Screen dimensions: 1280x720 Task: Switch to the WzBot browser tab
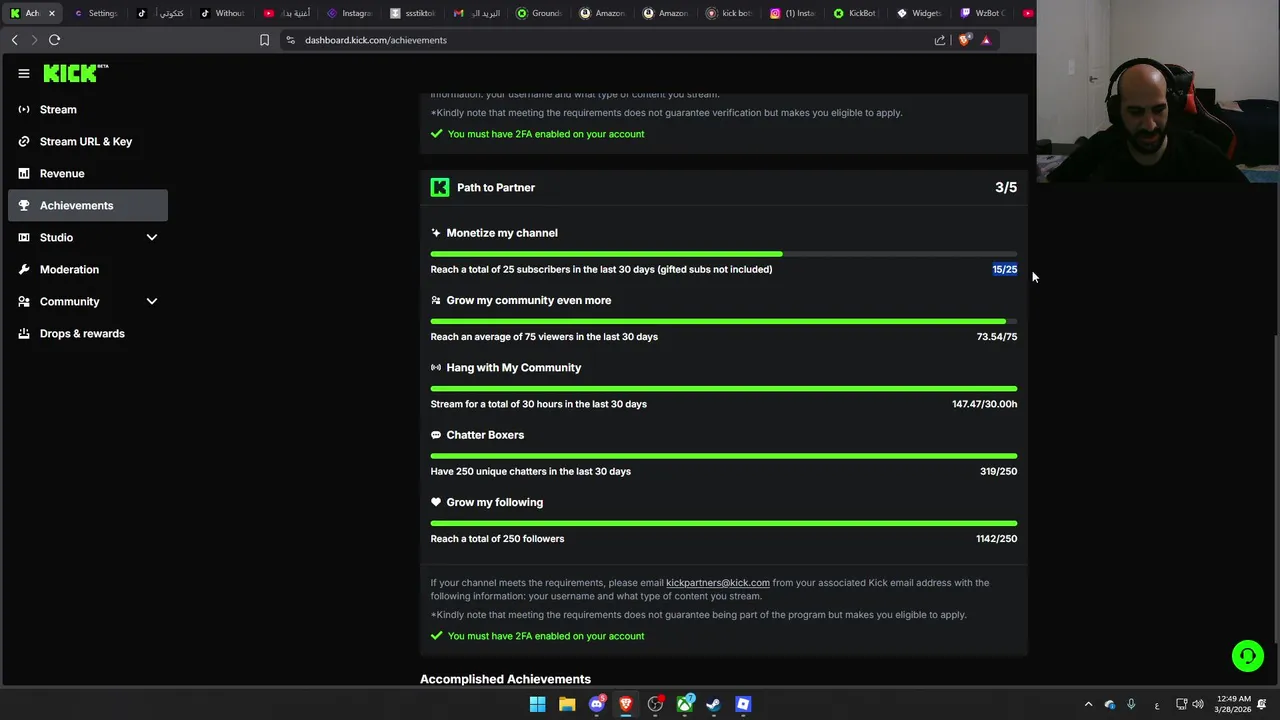pos(981,13)
